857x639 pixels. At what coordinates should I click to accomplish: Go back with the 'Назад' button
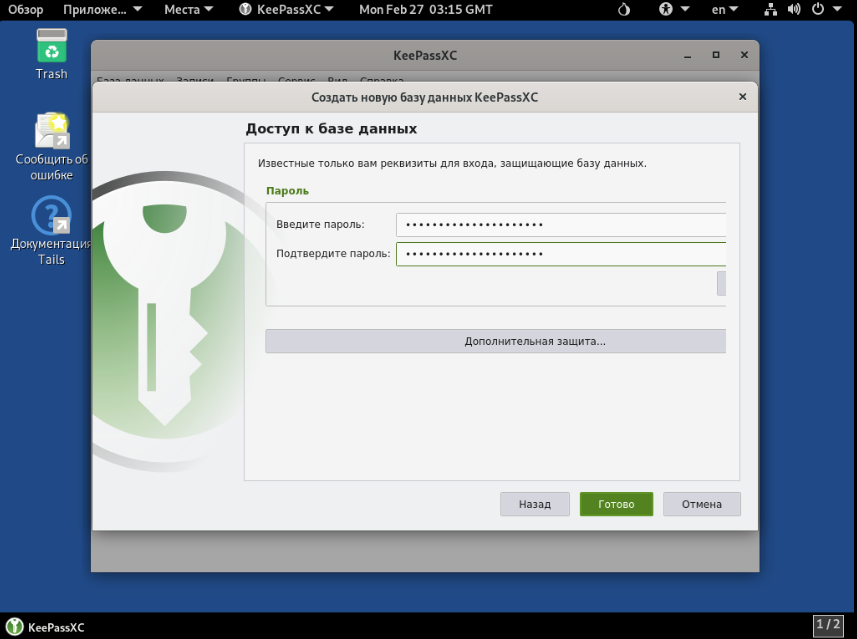tap(534, 504)
